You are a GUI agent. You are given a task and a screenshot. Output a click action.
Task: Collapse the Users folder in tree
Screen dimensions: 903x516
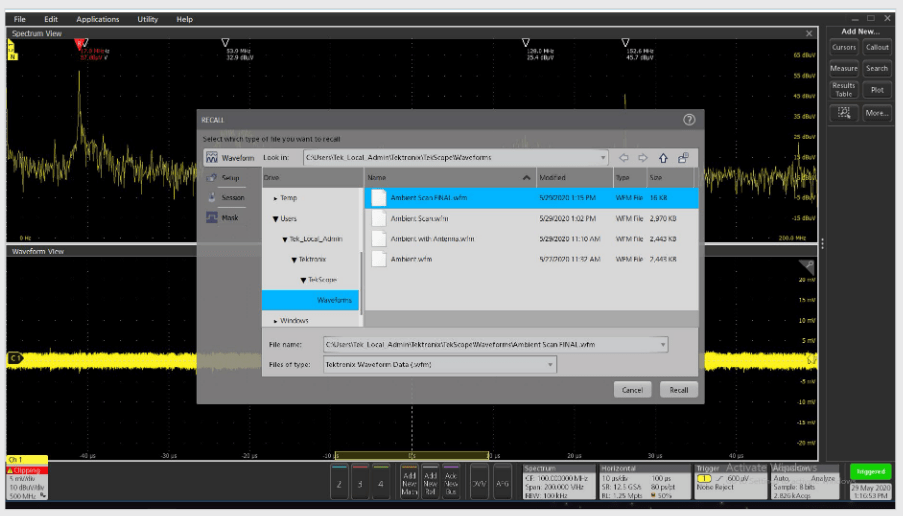(275, 218)
